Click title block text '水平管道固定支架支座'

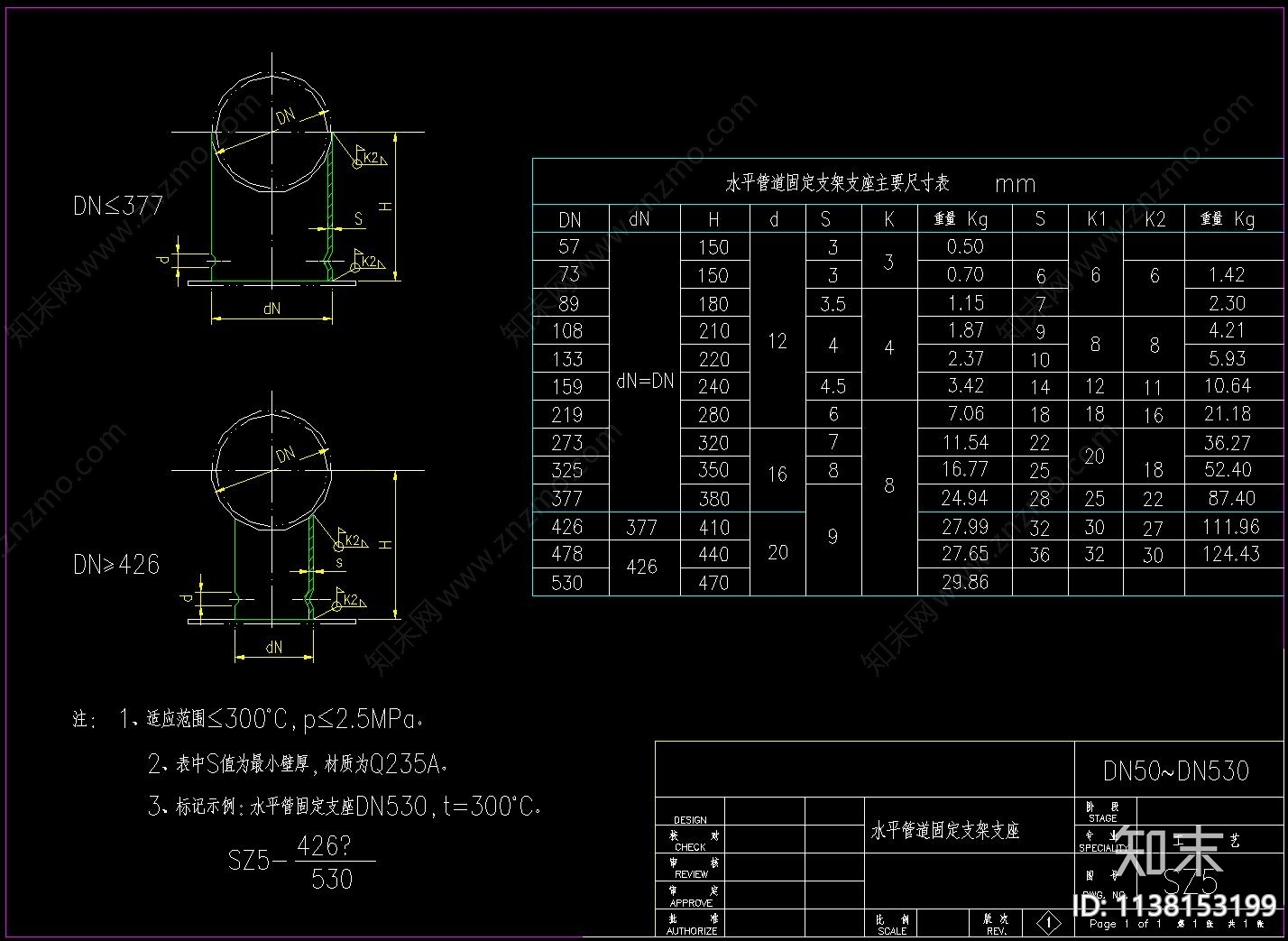(944, 831)
